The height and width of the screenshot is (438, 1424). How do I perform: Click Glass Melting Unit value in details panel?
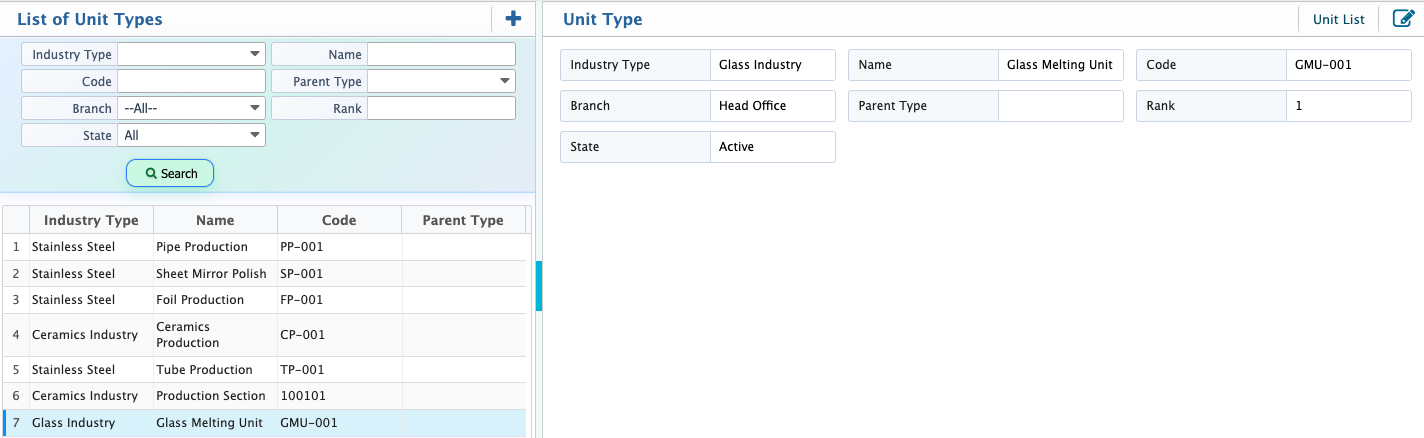[x=1060, y=65]
